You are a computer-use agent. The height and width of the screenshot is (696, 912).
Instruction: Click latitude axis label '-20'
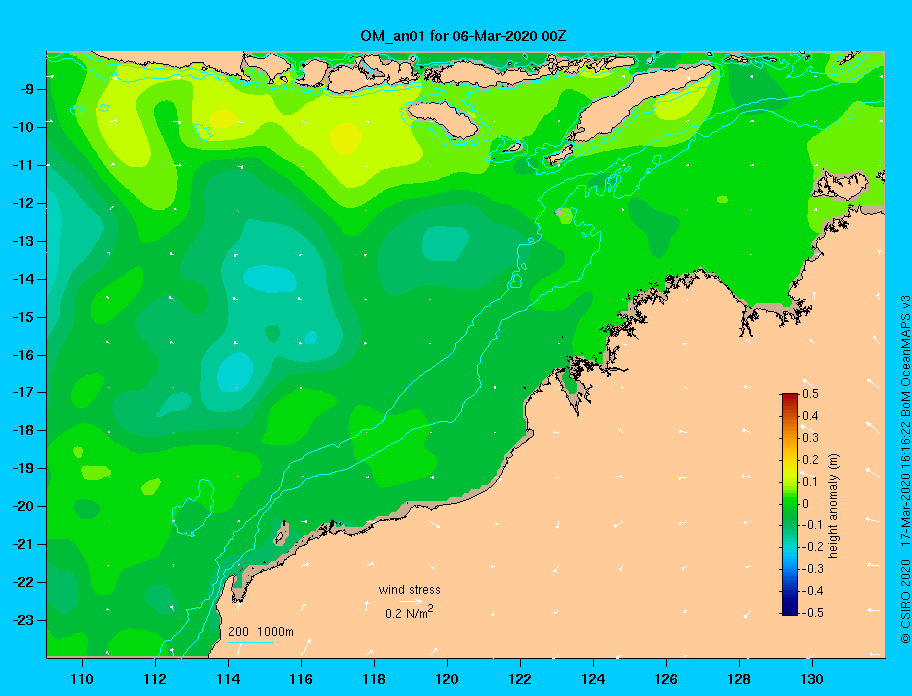point(23,506)
